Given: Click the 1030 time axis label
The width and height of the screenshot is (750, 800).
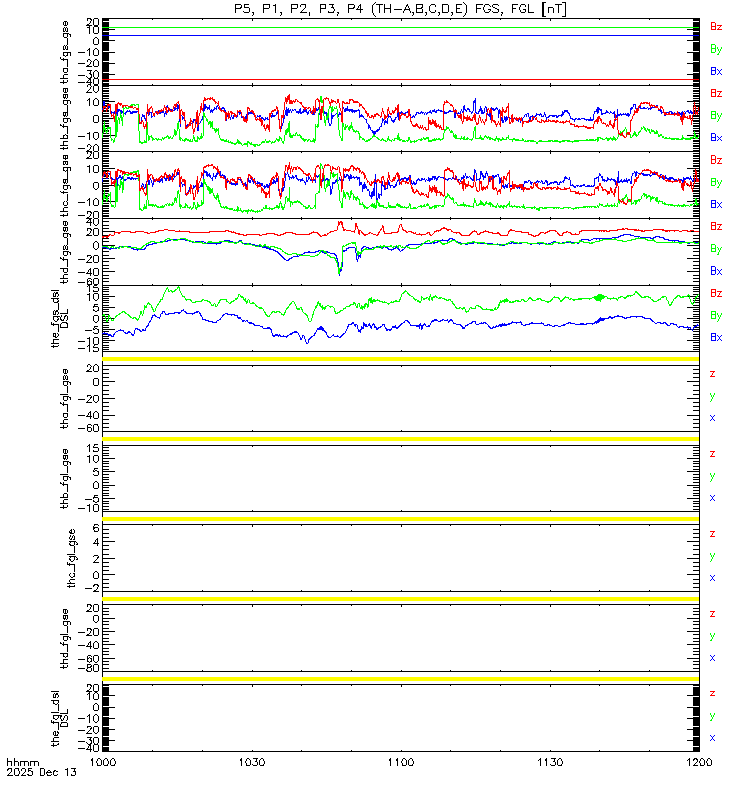Looking at the screenshot, I should click(252, 762).
